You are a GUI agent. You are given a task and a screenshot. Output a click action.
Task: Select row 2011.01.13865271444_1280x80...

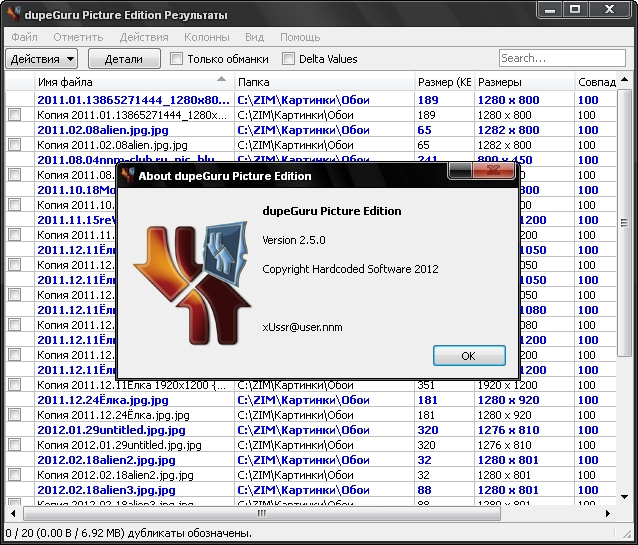pyautogui.click(x=311, y=100)
